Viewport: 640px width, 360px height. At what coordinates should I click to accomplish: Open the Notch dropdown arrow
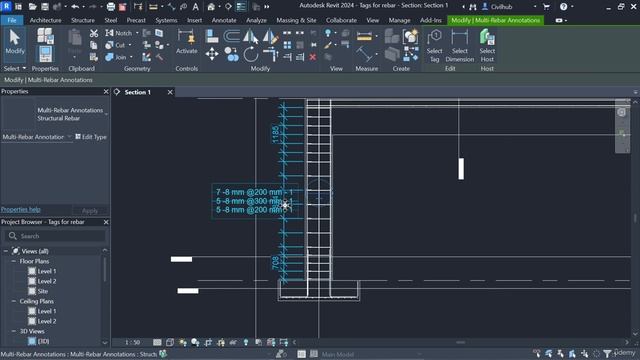coord(137,33)
